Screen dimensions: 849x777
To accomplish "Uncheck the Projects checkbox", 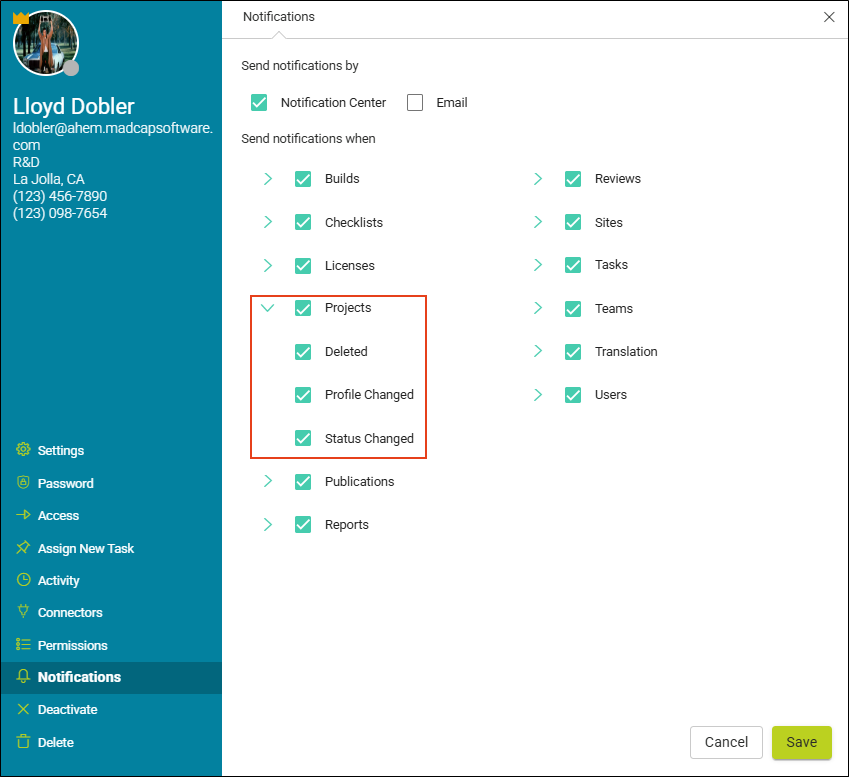I will pos(303,308).
